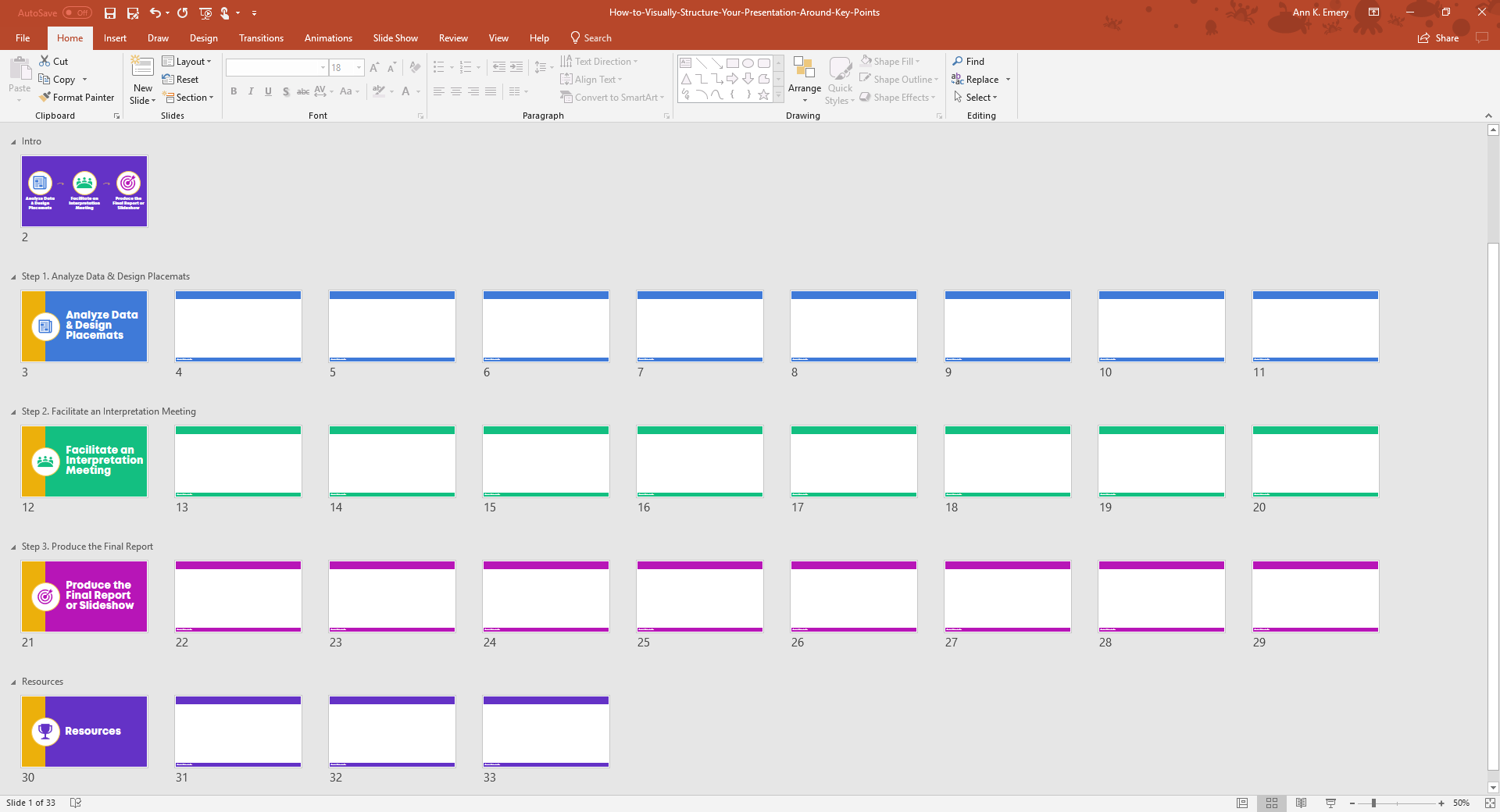Start Slide Show from the status bar icon
Viewport: 1500px width, 812px height.
[x=1329, y=803]
